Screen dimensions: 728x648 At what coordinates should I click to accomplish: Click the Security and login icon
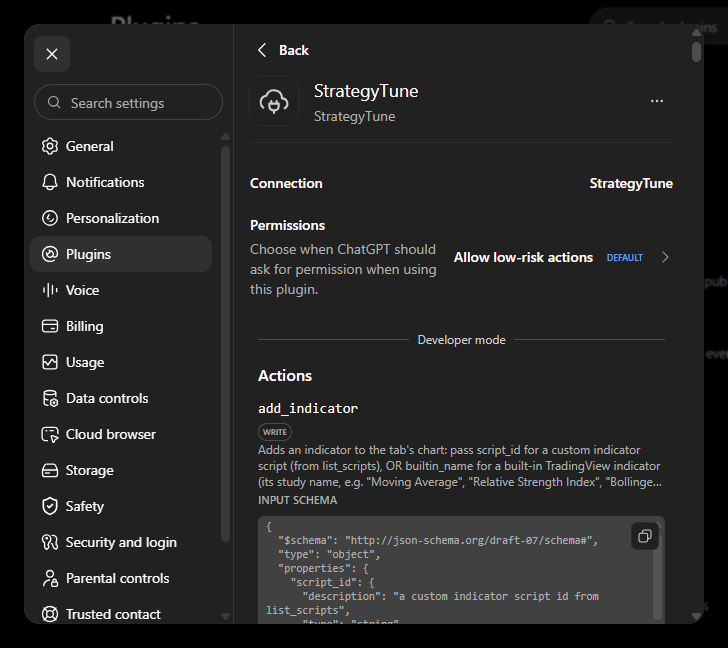pos(50,542)
